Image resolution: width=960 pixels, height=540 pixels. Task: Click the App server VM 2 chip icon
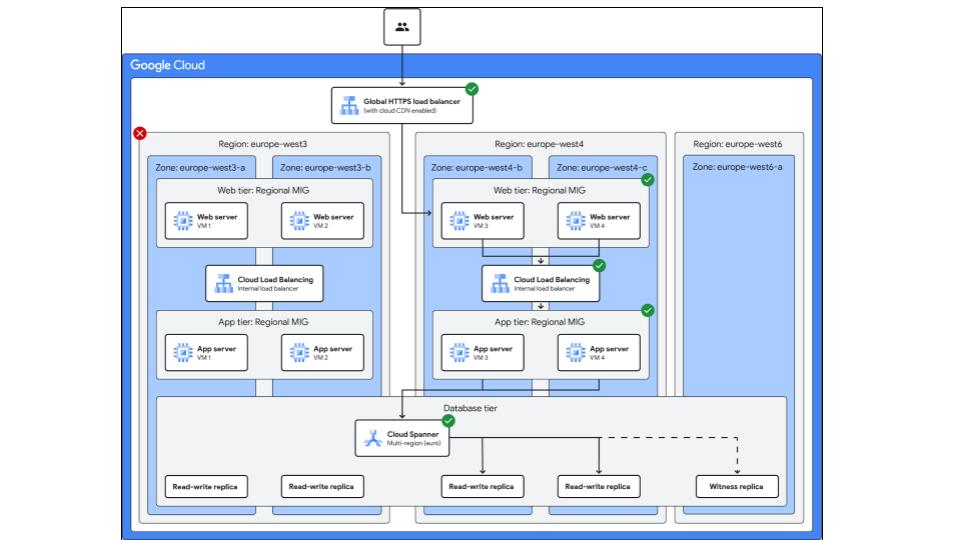(x=299, y=352)
